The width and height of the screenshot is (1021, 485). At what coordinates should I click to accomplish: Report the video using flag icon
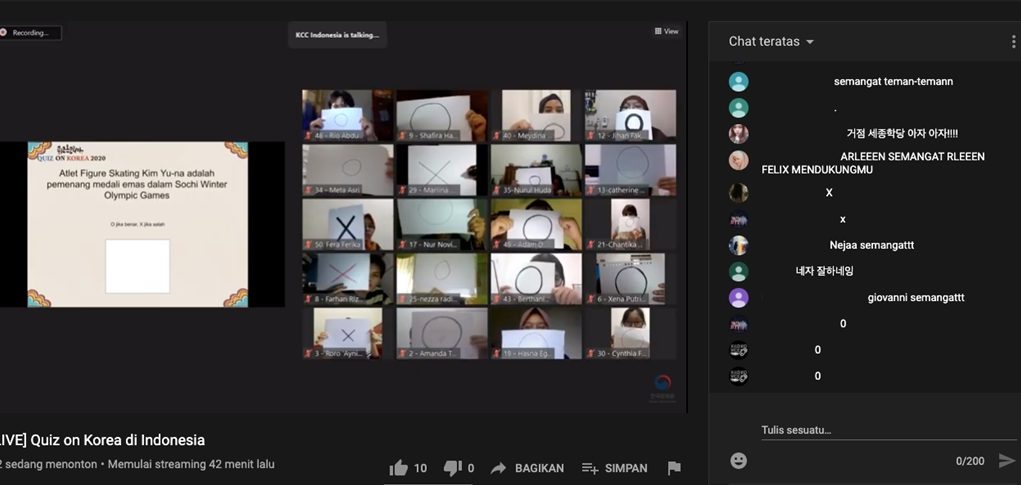point(674,468)
